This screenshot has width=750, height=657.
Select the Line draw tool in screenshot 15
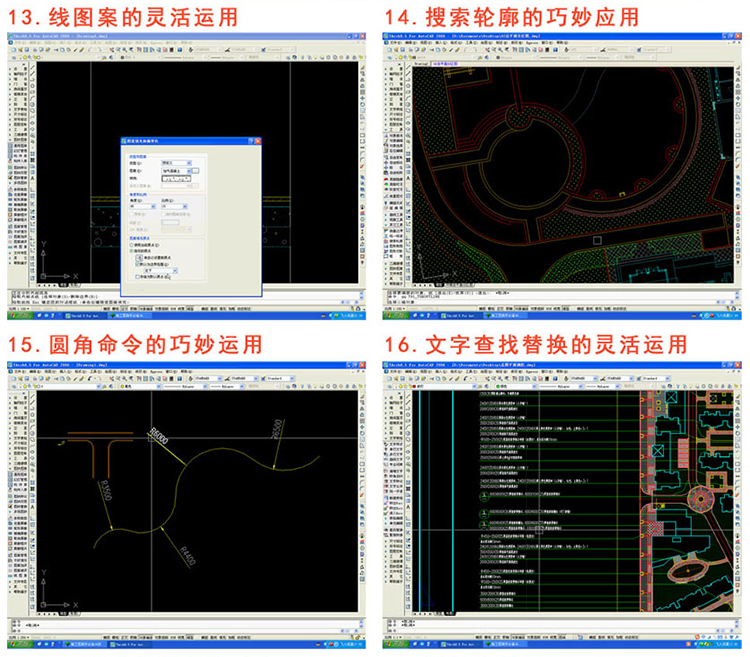click(x=32, y=394)
